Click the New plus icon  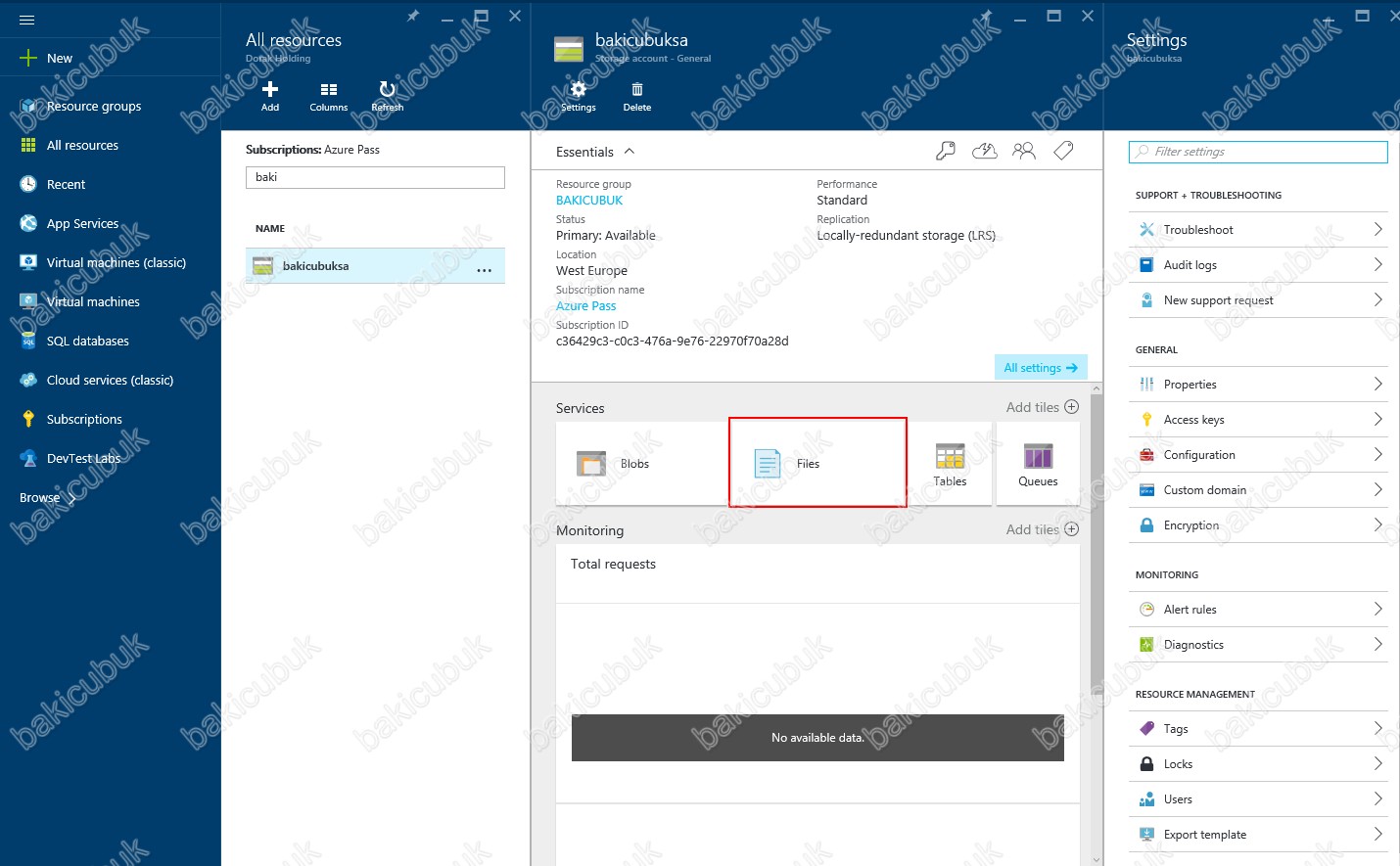28,58
